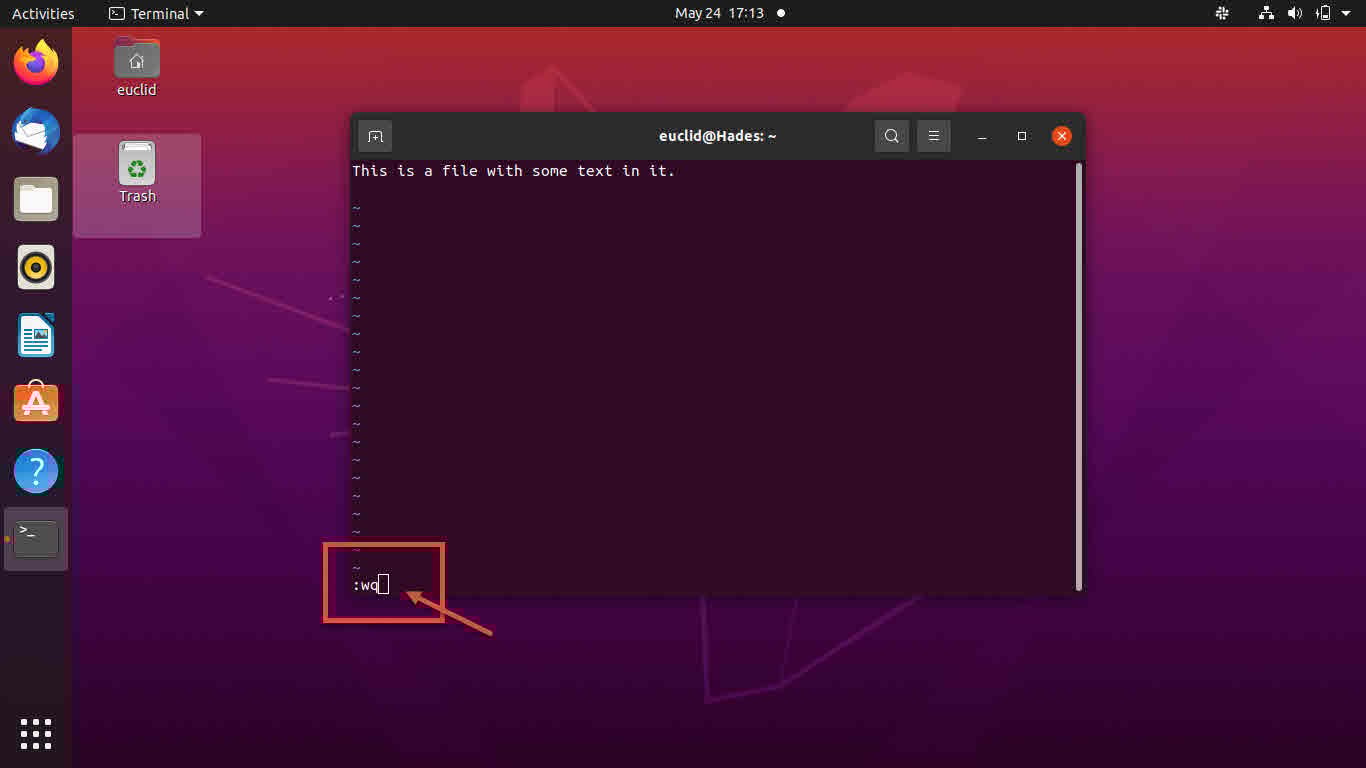Viewport: 1366px width, 768px height.
Task: Open the clock and calendar panel
Action: click(719, 14)
